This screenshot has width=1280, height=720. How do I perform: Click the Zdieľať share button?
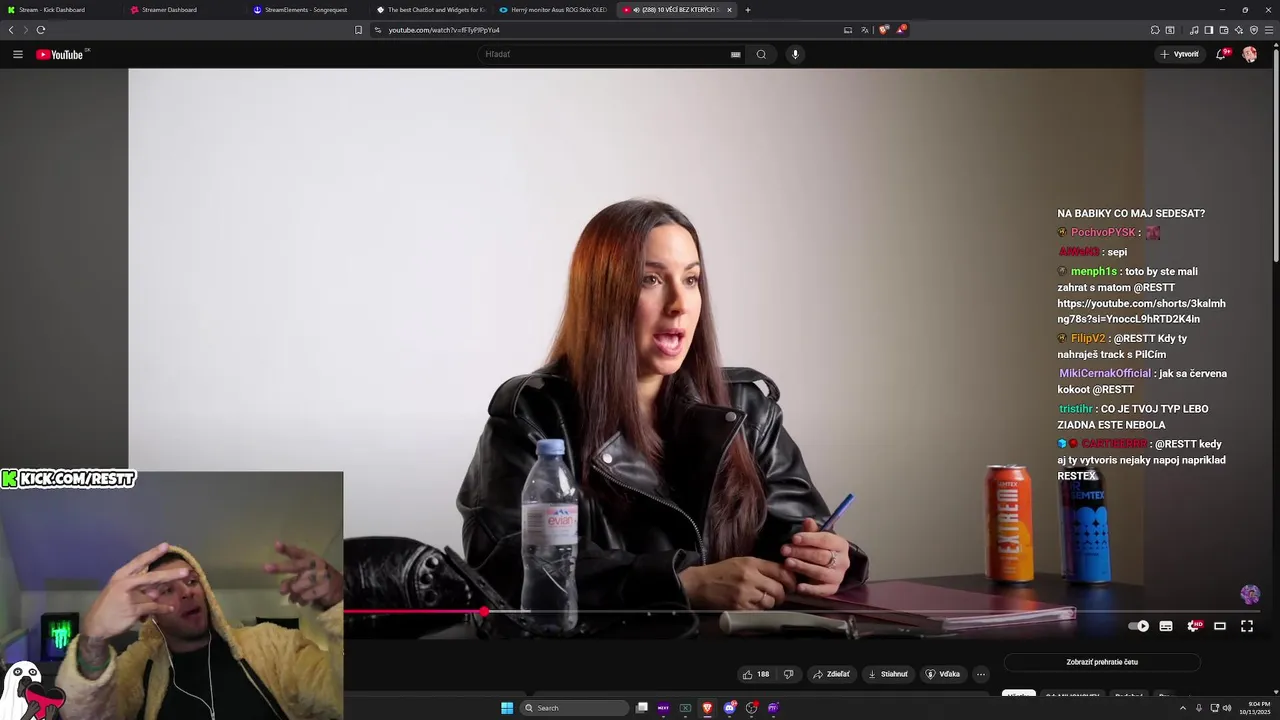[x=831, y=674]
